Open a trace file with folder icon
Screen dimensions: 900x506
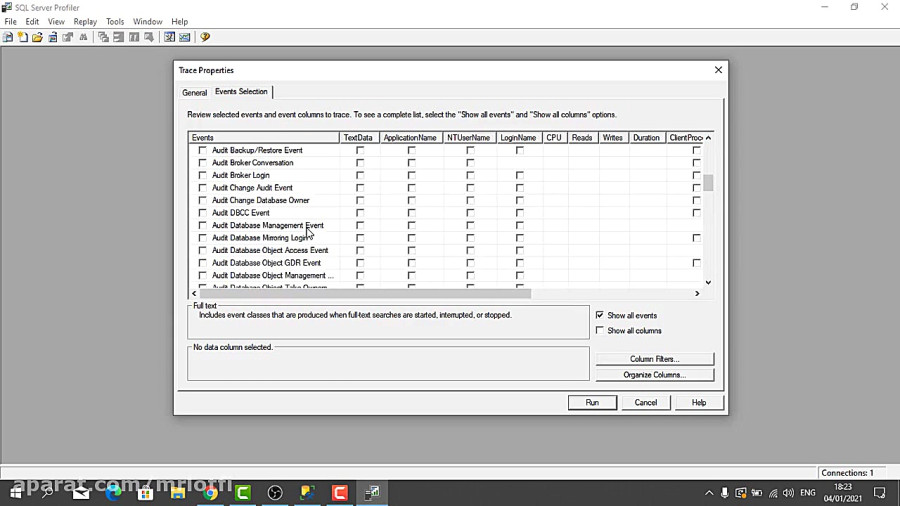click(37, 37)
